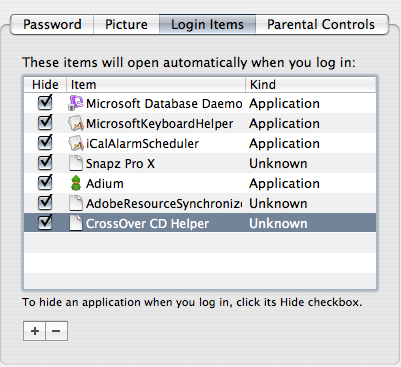Toggle Hide checkbox for Adium
This screenshot has width=401, height=367.
tap(45, 183)
